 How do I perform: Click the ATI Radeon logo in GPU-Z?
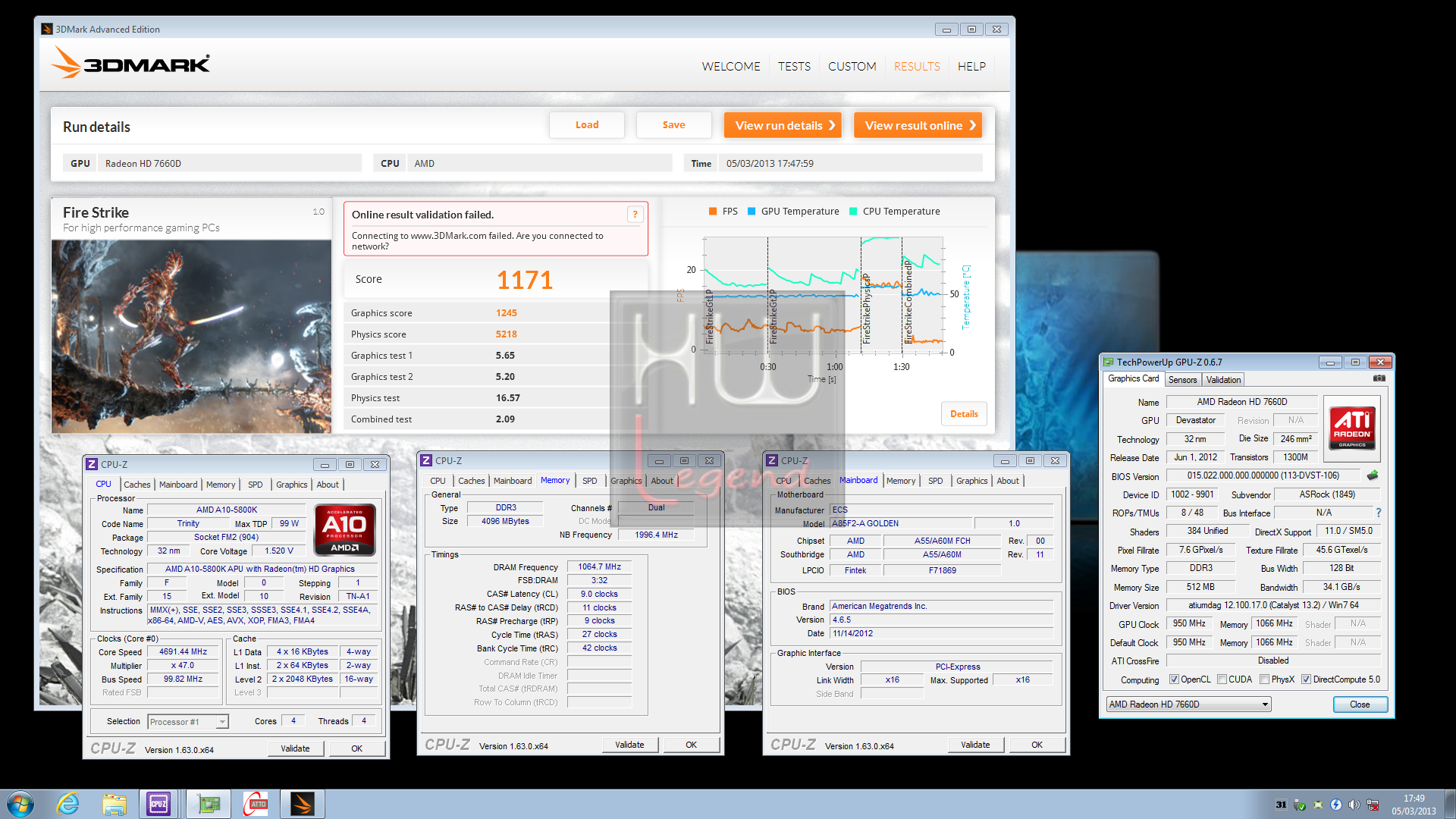[x=1352, y=429]
